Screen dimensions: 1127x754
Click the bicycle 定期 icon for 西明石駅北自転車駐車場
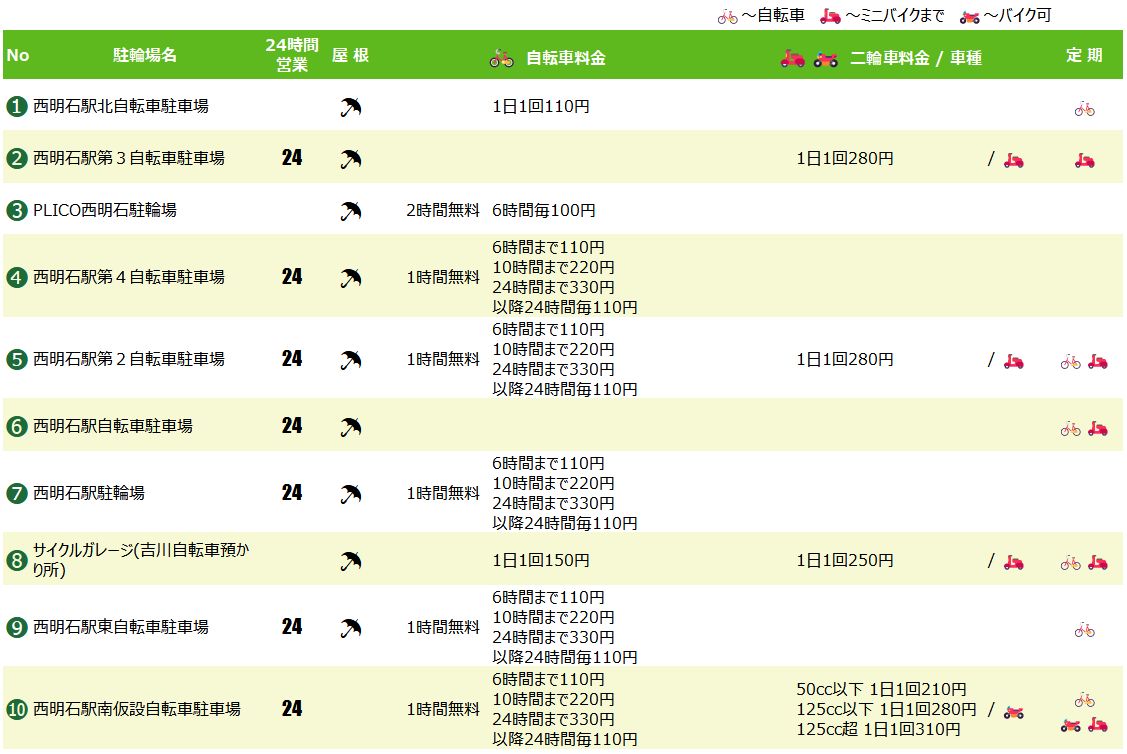pyautogui.click(x=1084, y=109)
